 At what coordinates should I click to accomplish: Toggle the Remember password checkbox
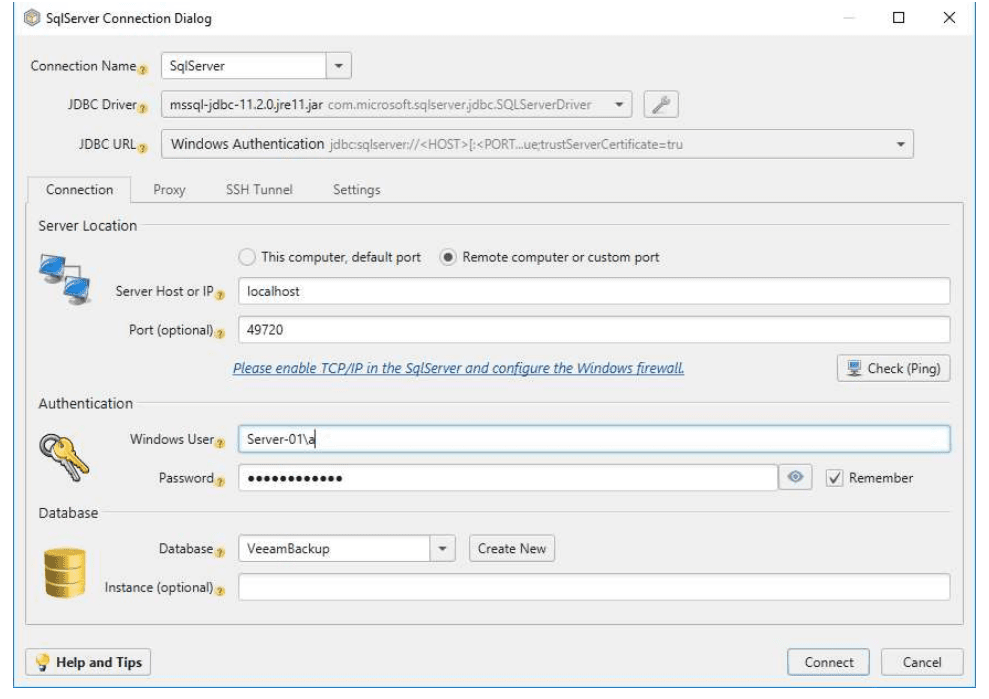tap(834, 478)
